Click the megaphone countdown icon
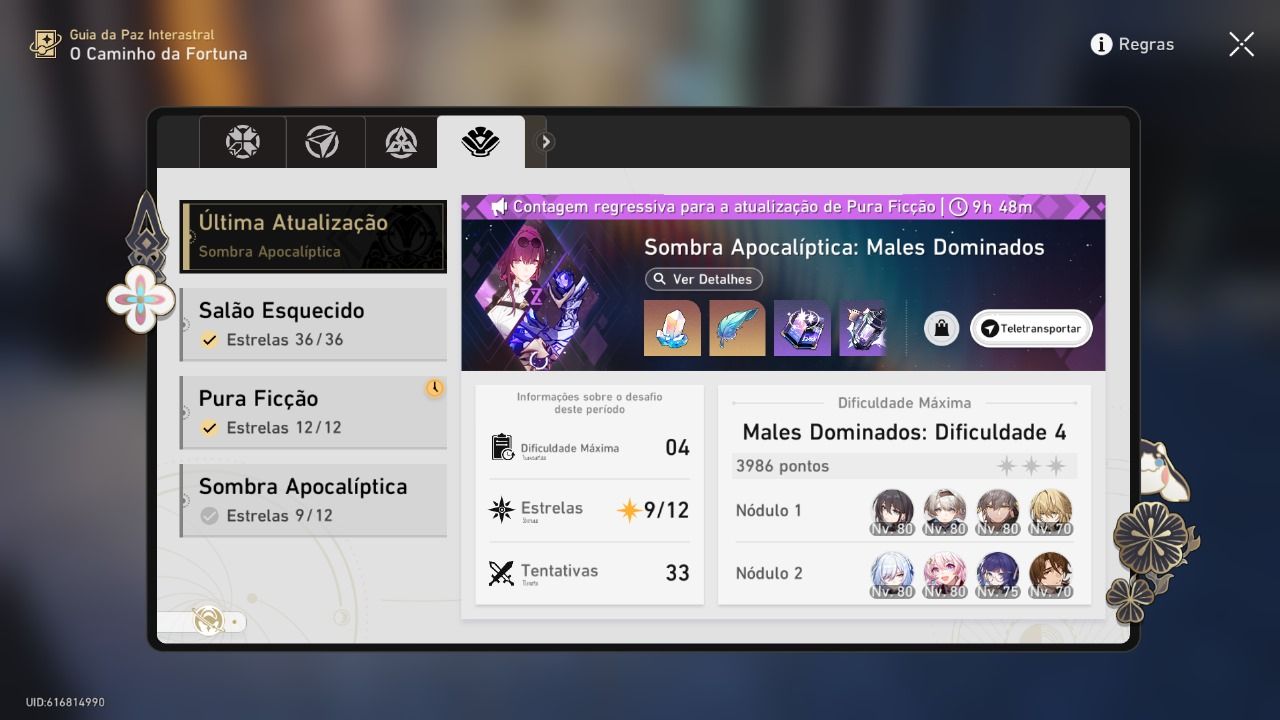 pos(499,207)
